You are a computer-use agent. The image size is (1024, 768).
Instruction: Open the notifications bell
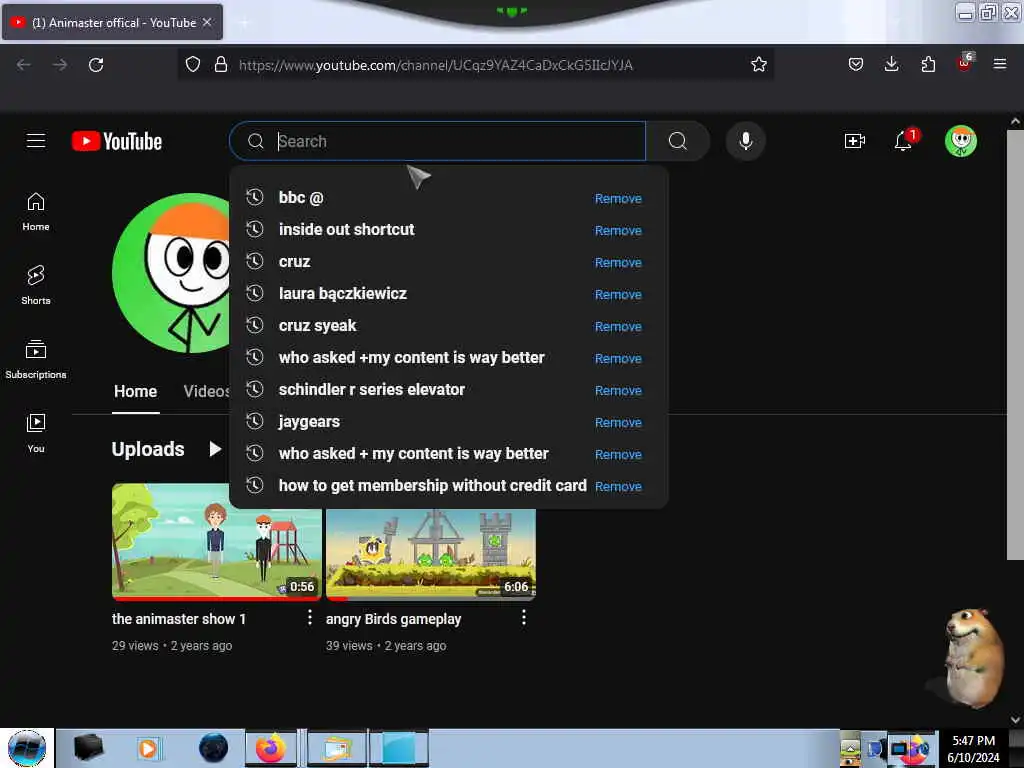[x=904, y=140]
